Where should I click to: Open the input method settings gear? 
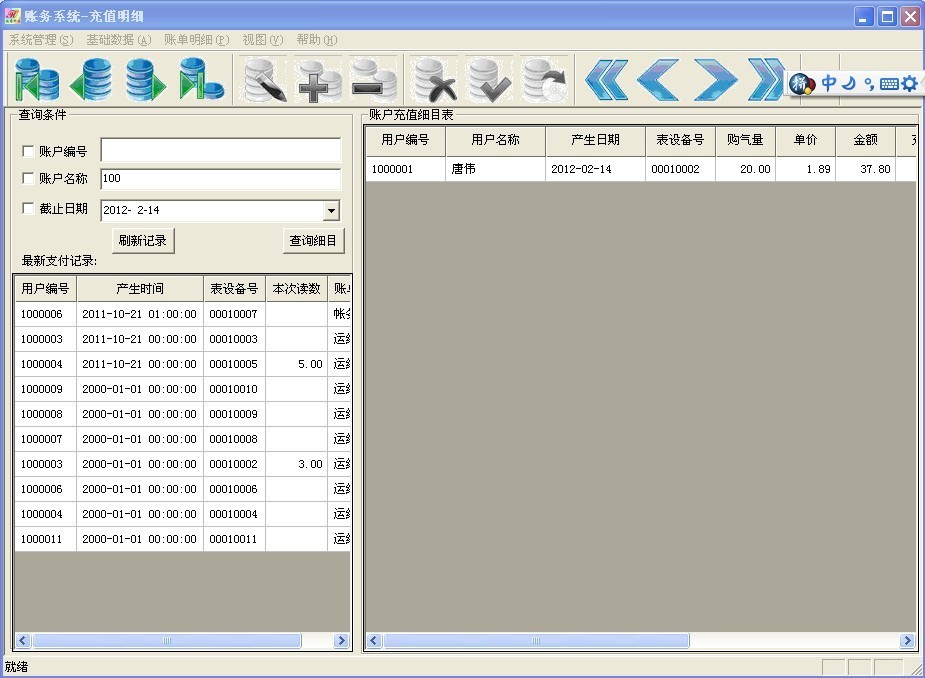coord(909,84)
